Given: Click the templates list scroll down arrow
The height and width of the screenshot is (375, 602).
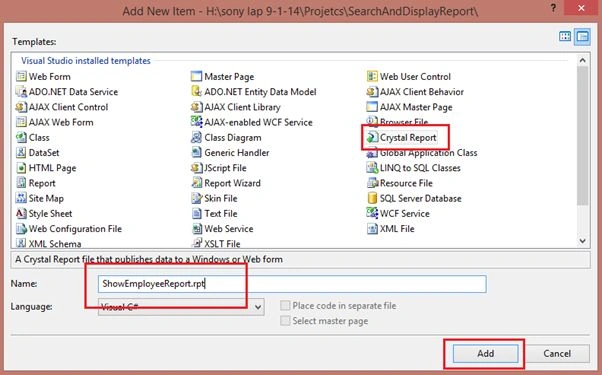Looking at the screenshot, I should tap(582, 241).
